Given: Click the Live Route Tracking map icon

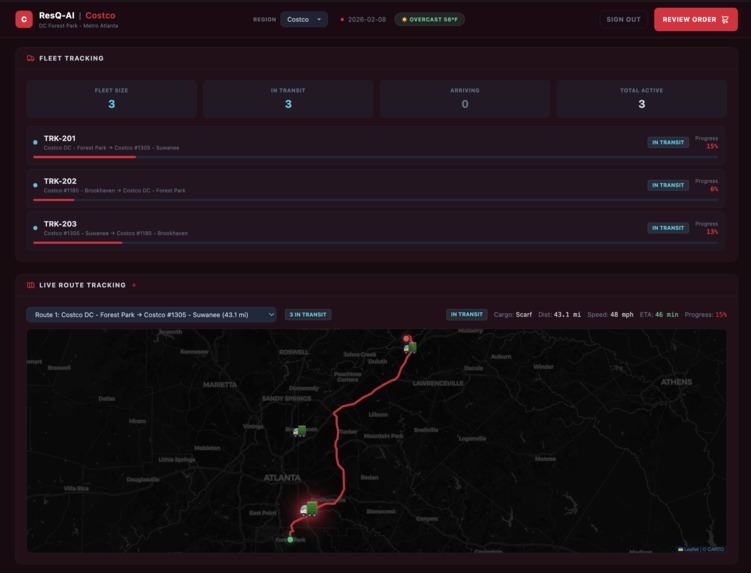Looking at the screenshot, I should tap(31, 285).
